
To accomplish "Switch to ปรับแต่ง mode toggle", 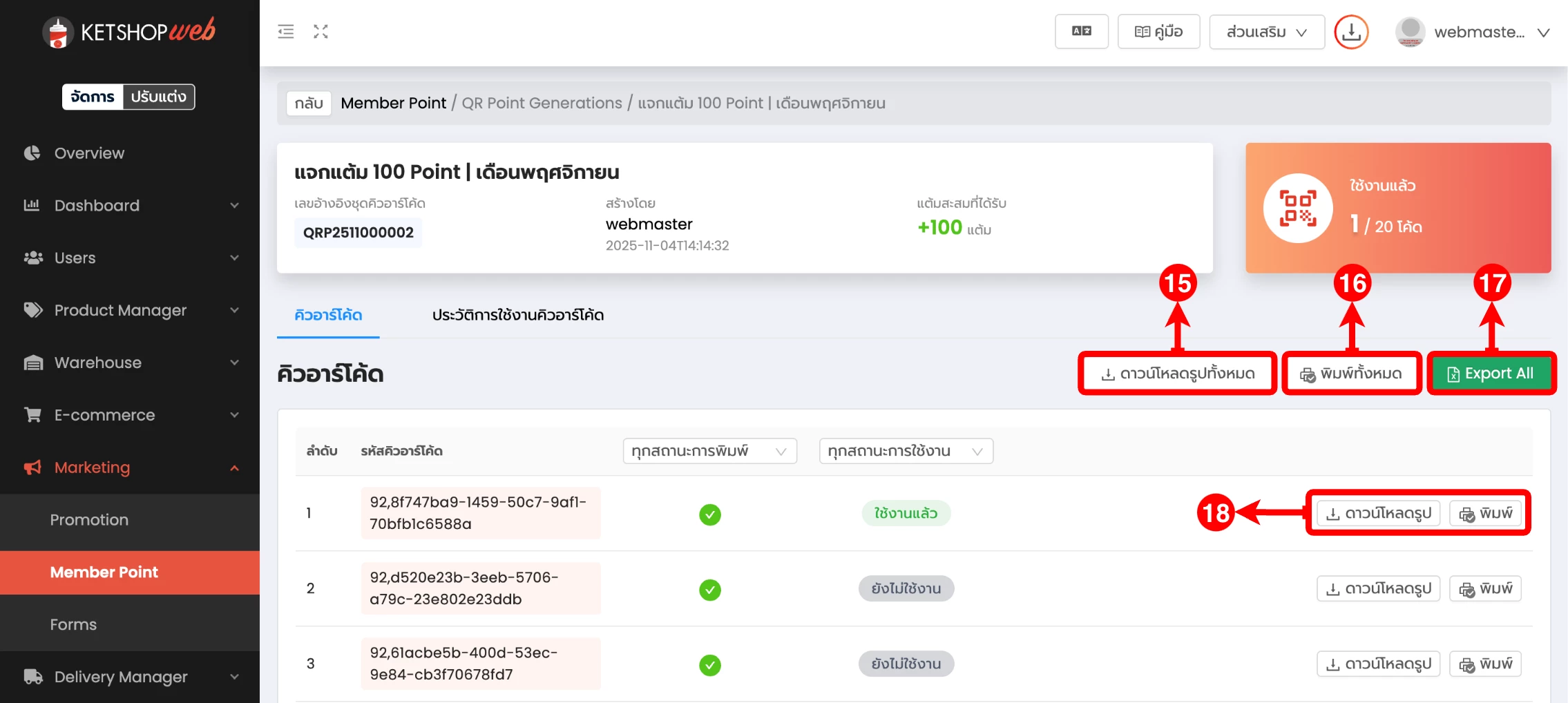I will pyautogui.click(x=159, y=97).
